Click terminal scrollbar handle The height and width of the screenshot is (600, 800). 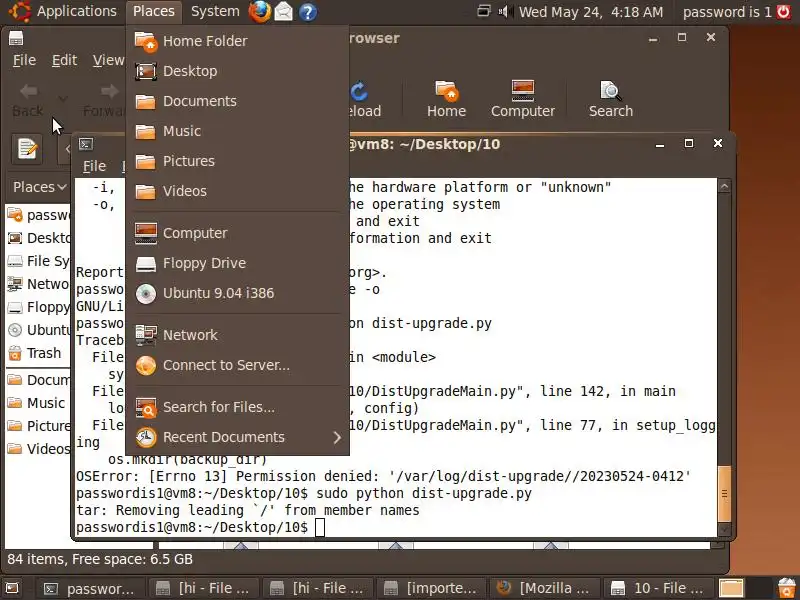(x=724, y=493)
